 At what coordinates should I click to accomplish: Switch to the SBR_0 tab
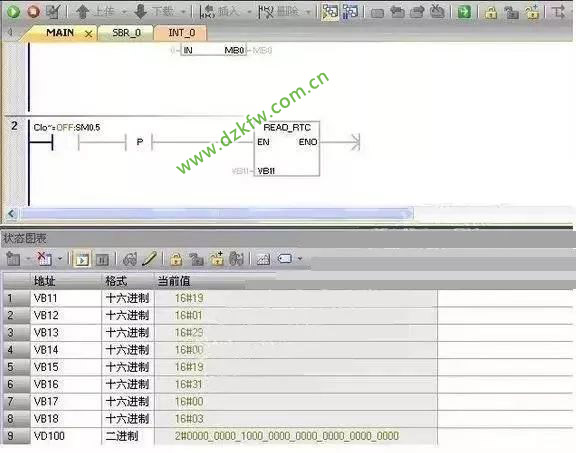(x=126, y=33)
